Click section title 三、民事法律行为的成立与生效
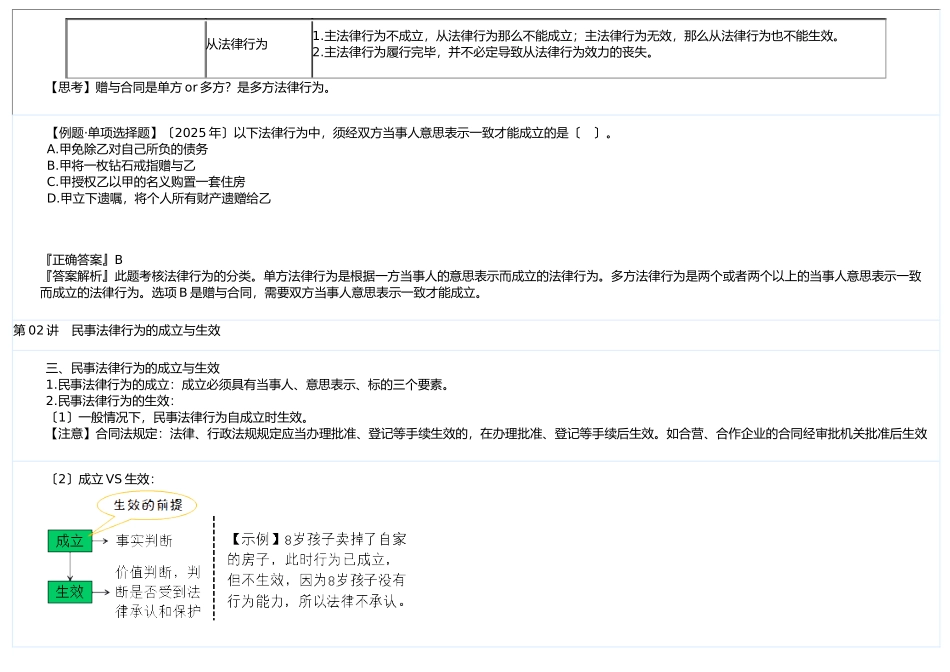 pos(133,368)
